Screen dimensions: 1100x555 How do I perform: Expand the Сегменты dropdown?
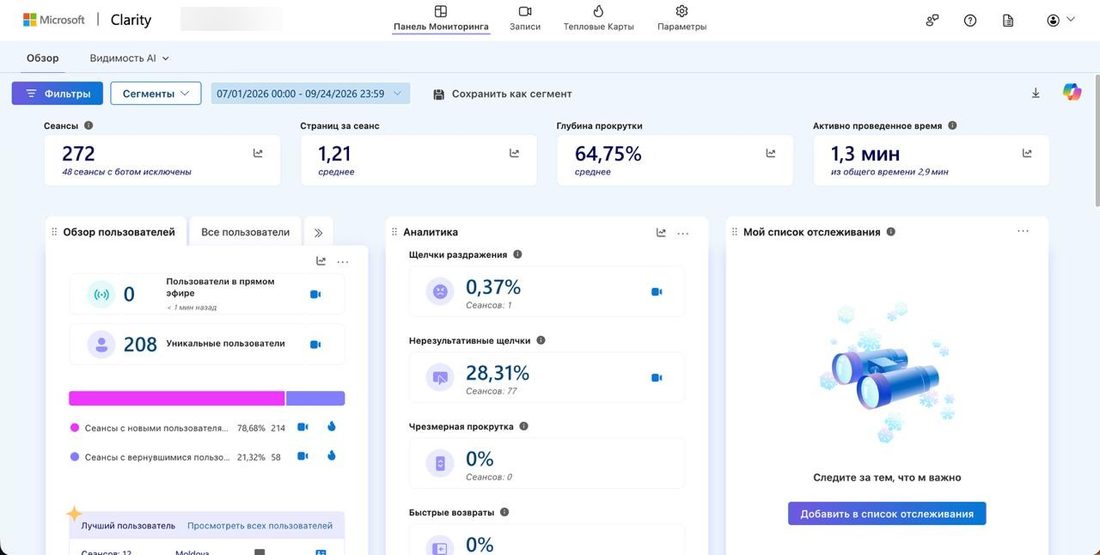click(x=156, y=93)
